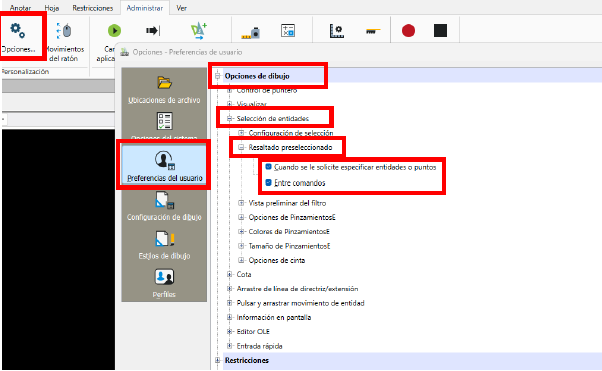This screenshot has height=371, width=602.
Task: Open the Opciones gear icon
Action: 17,30
